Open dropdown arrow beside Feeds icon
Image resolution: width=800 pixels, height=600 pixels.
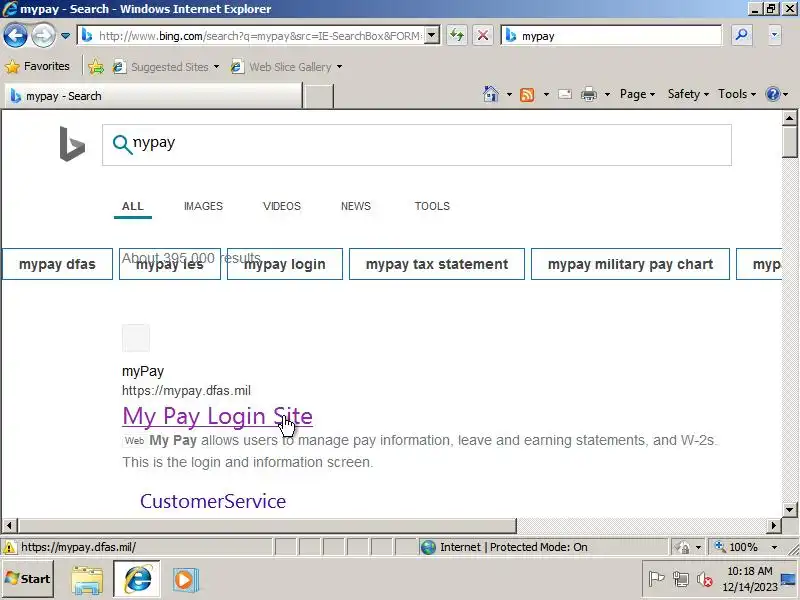click(x=546, y=94)
